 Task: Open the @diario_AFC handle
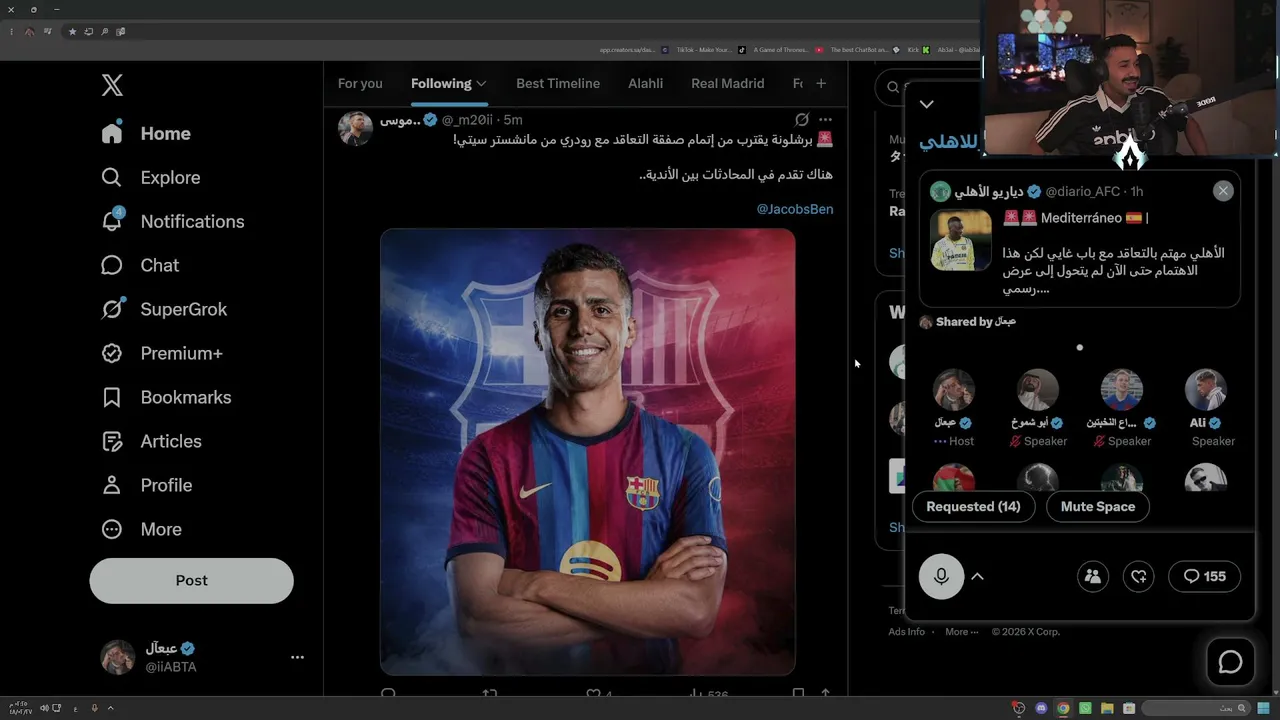(1082, 191)
